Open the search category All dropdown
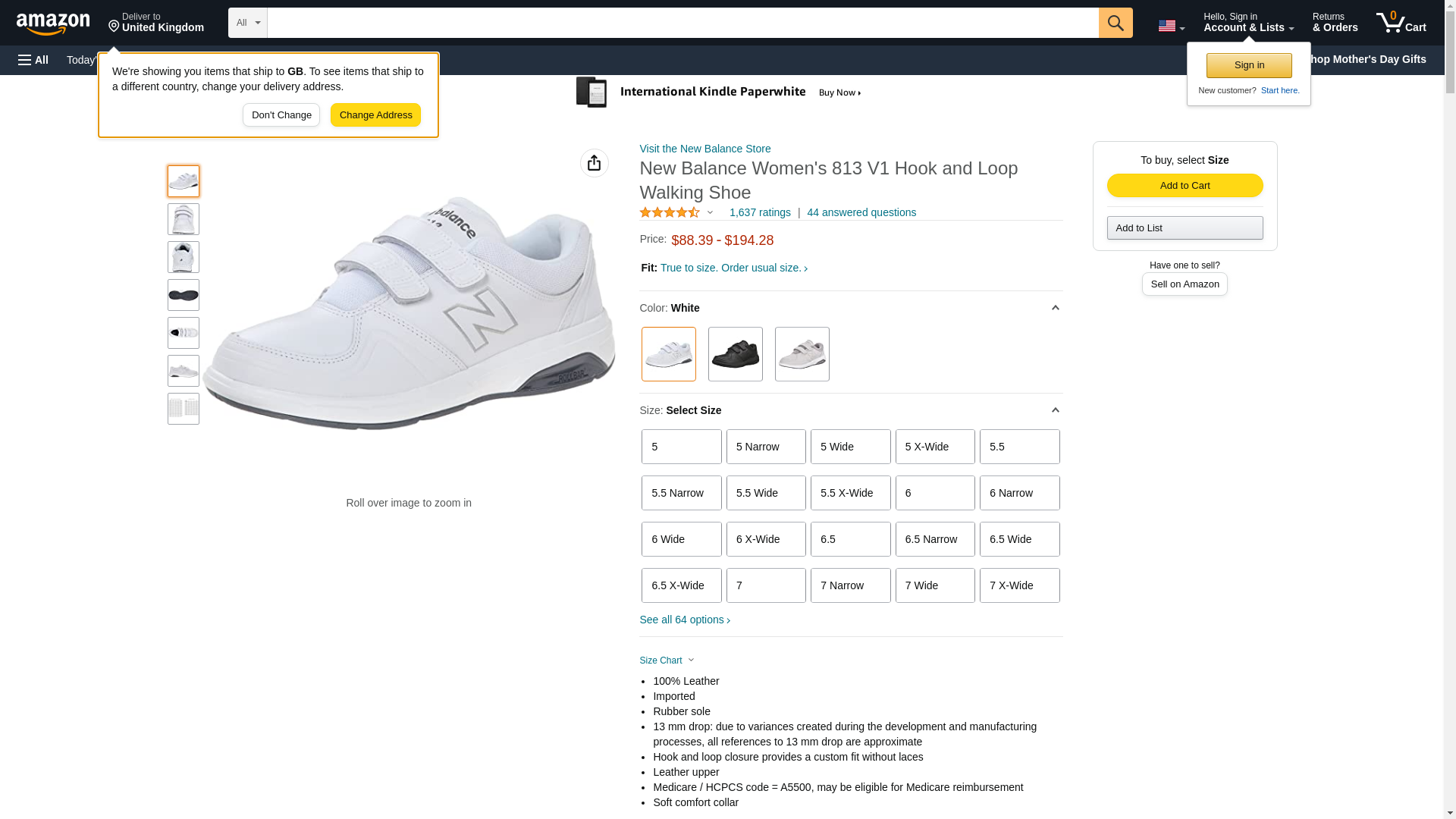Screen dimensions: 1456x819 (x=248, y=23)
